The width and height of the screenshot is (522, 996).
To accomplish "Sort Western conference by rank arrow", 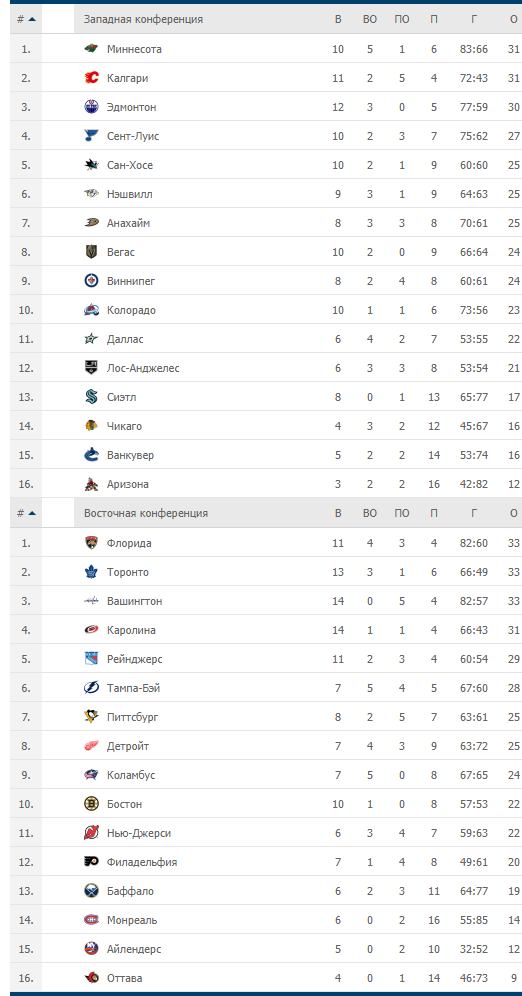I will tap(32, 19).
